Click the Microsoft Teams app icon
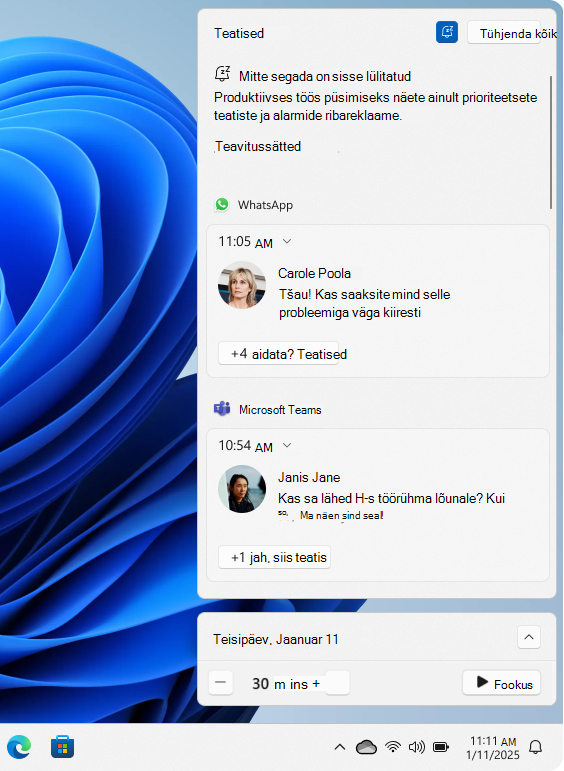 (x=222, y=409)
